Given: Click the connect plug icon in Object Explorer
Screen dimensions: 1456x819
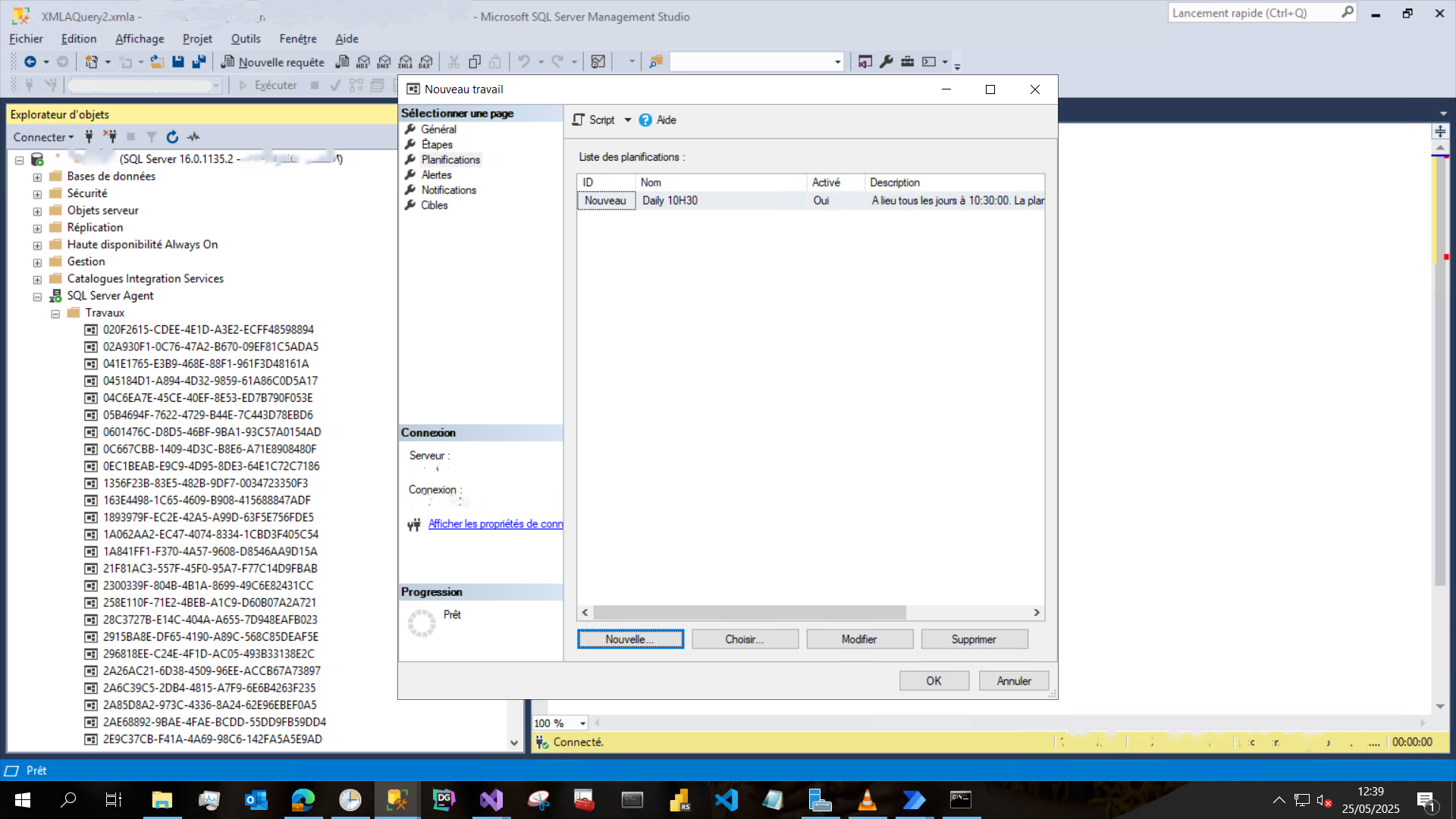Looking at the screenshot, I should [89, 136].
